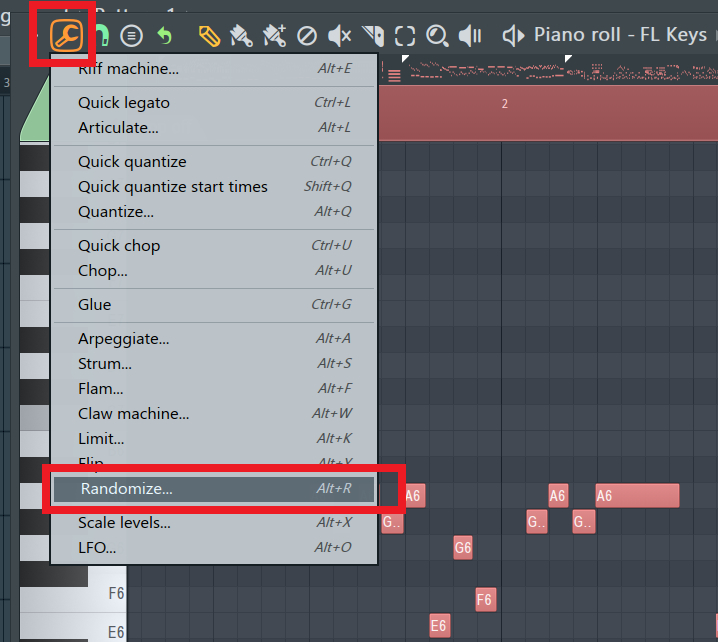Select the pencil Draw tool
The width and height of the screenshot is (718, 642).
(x=209, y=37)
